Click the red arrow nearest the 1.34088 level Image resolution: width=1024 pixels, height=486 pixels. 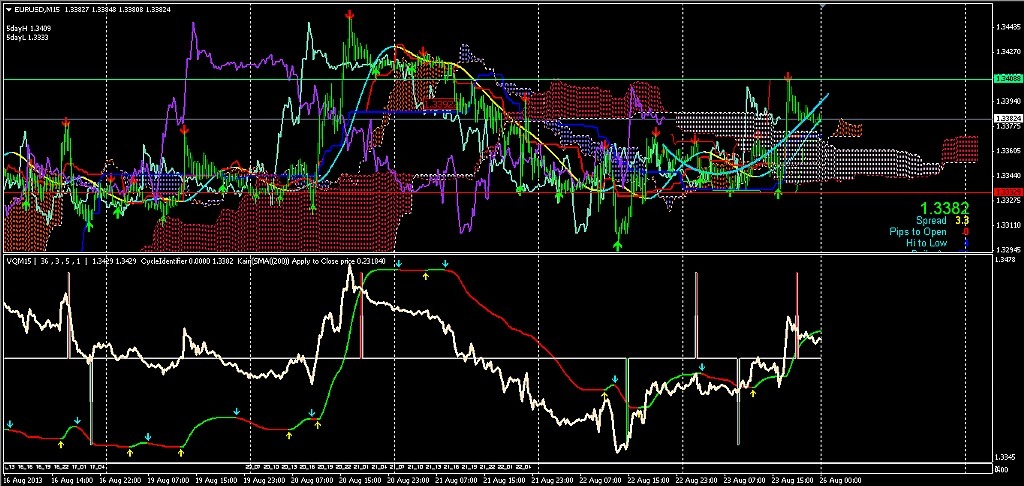(789, 77)
